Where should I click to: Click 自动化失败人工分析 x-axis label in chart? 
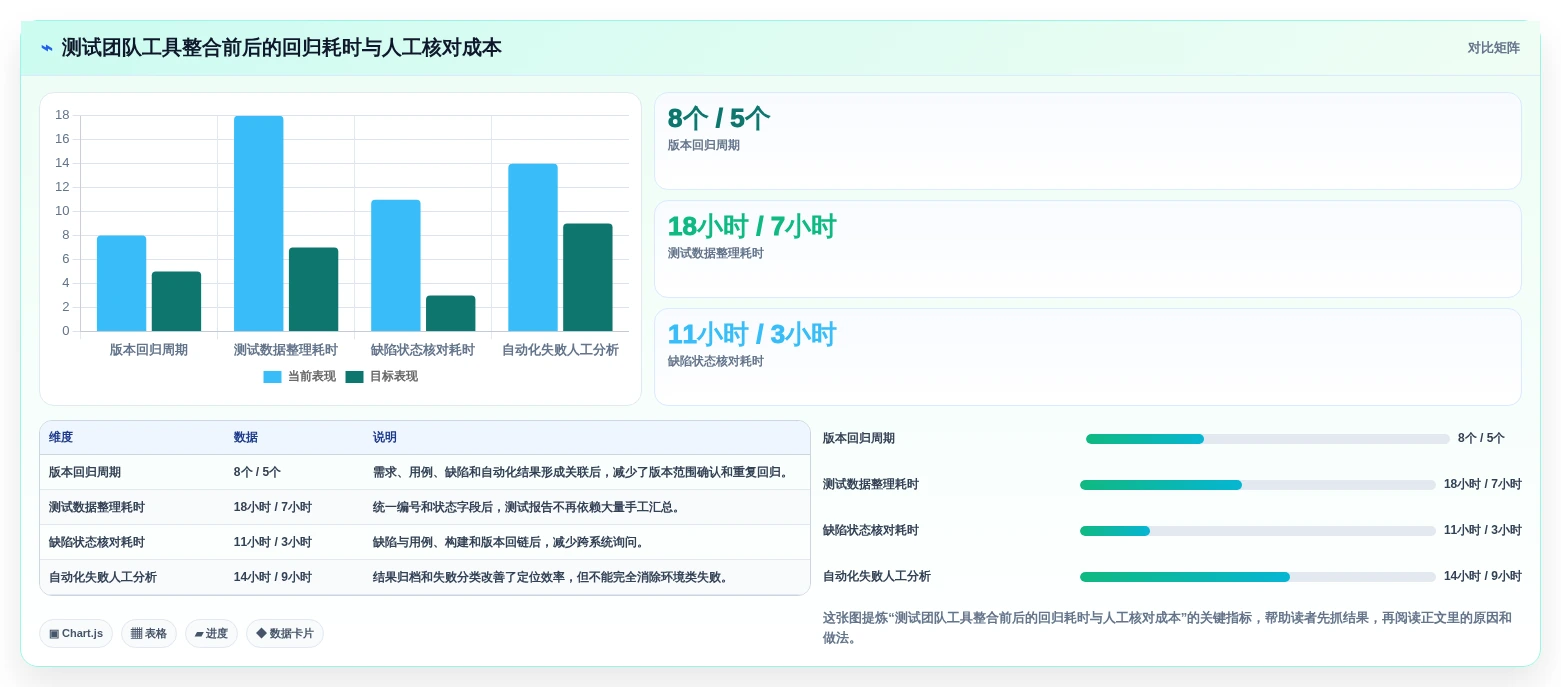tap(560, 350)
